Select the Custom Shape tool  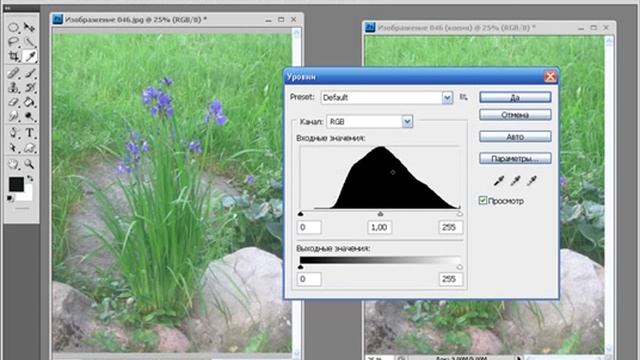tap(29, 147)
